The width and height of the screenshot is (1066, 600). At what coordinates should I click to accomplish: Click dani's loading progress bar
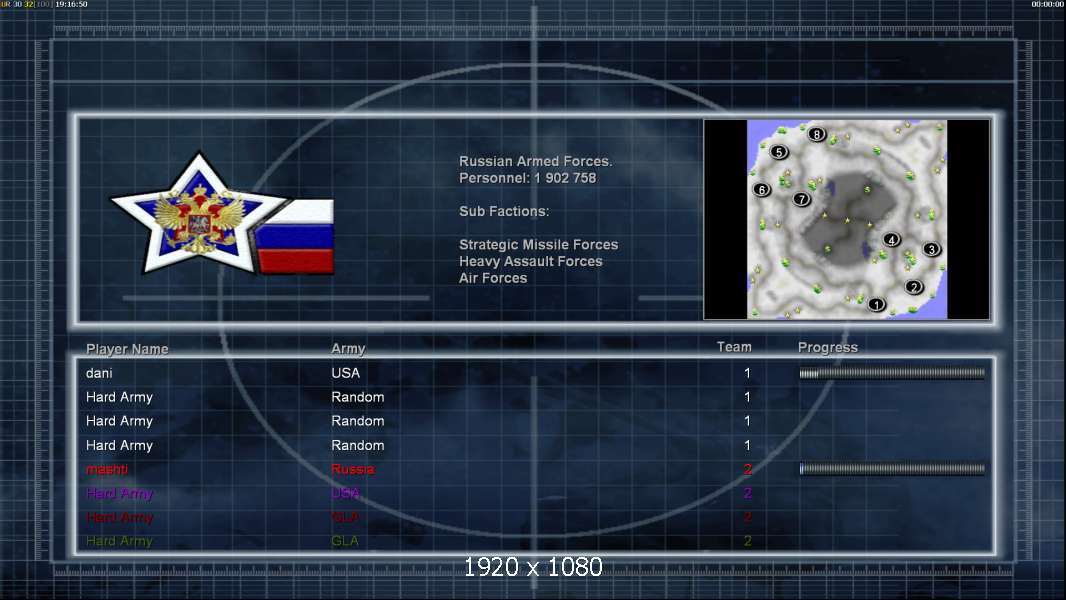pos(892,373)
